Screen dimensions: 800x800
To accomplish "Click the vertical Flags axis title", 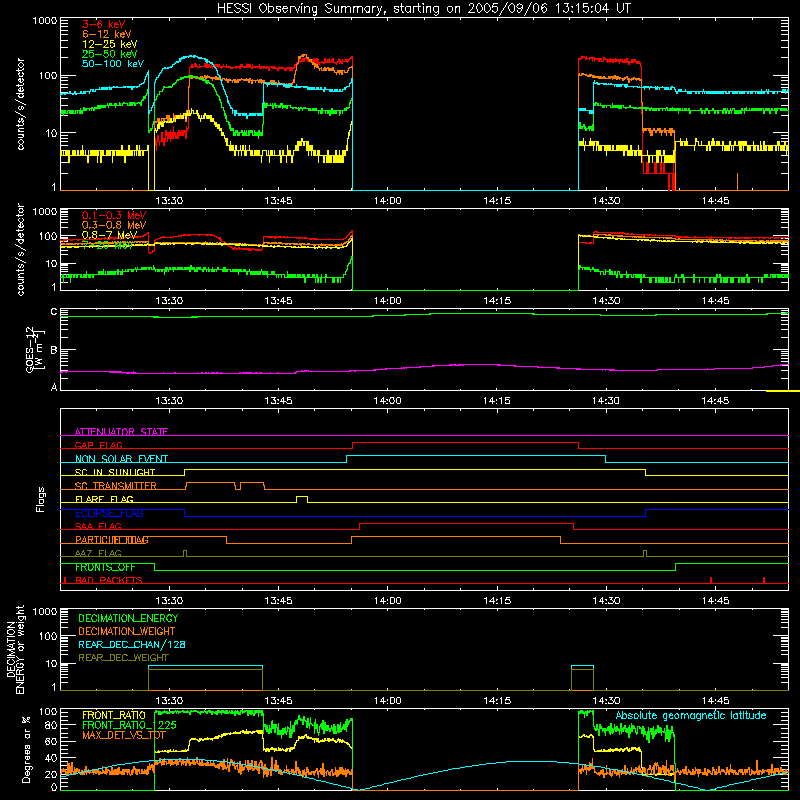I will pos(40,499).
